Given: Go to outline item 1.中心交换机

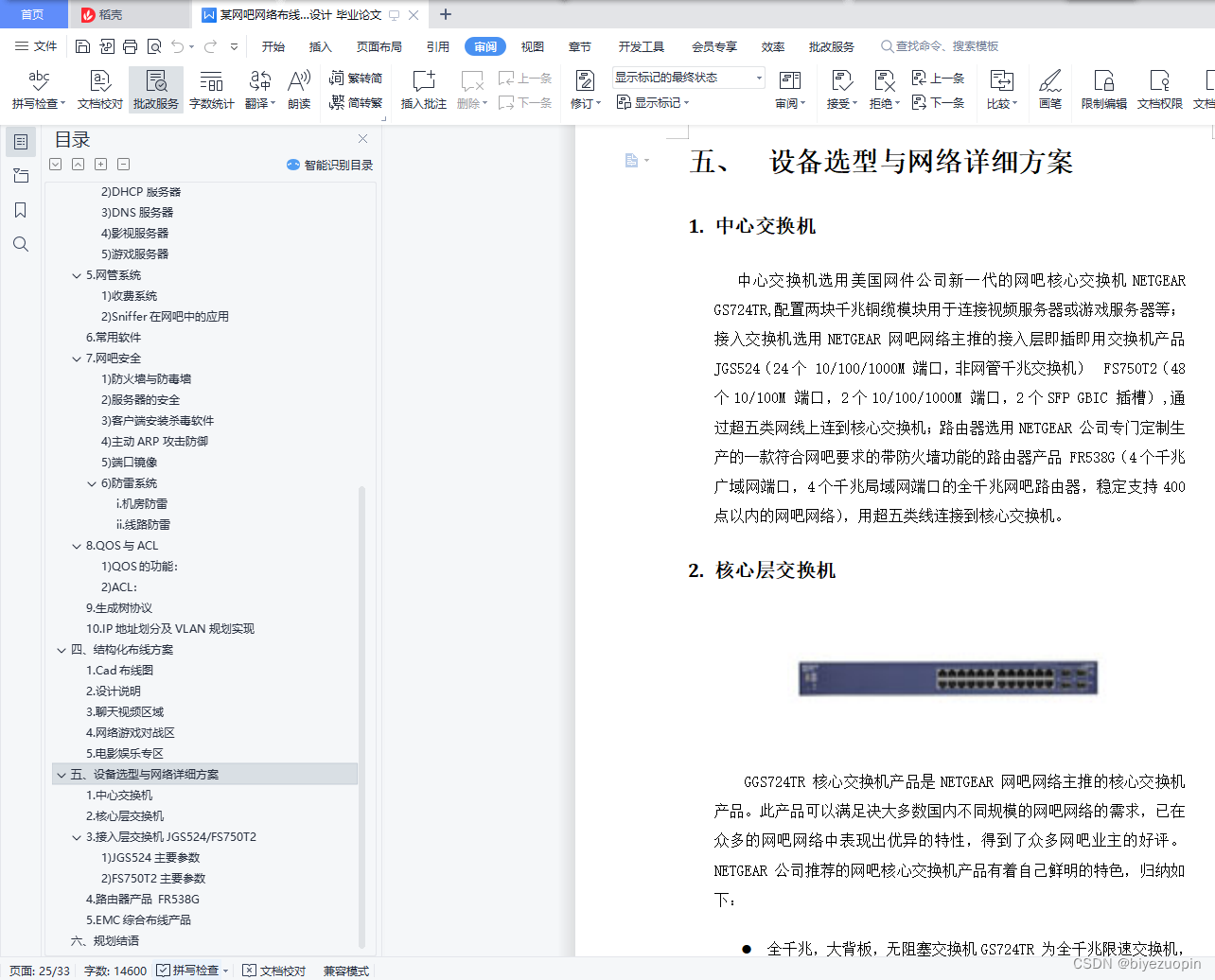Looking at the screenshot, I should pyautogui.click(x=119, y=796).
